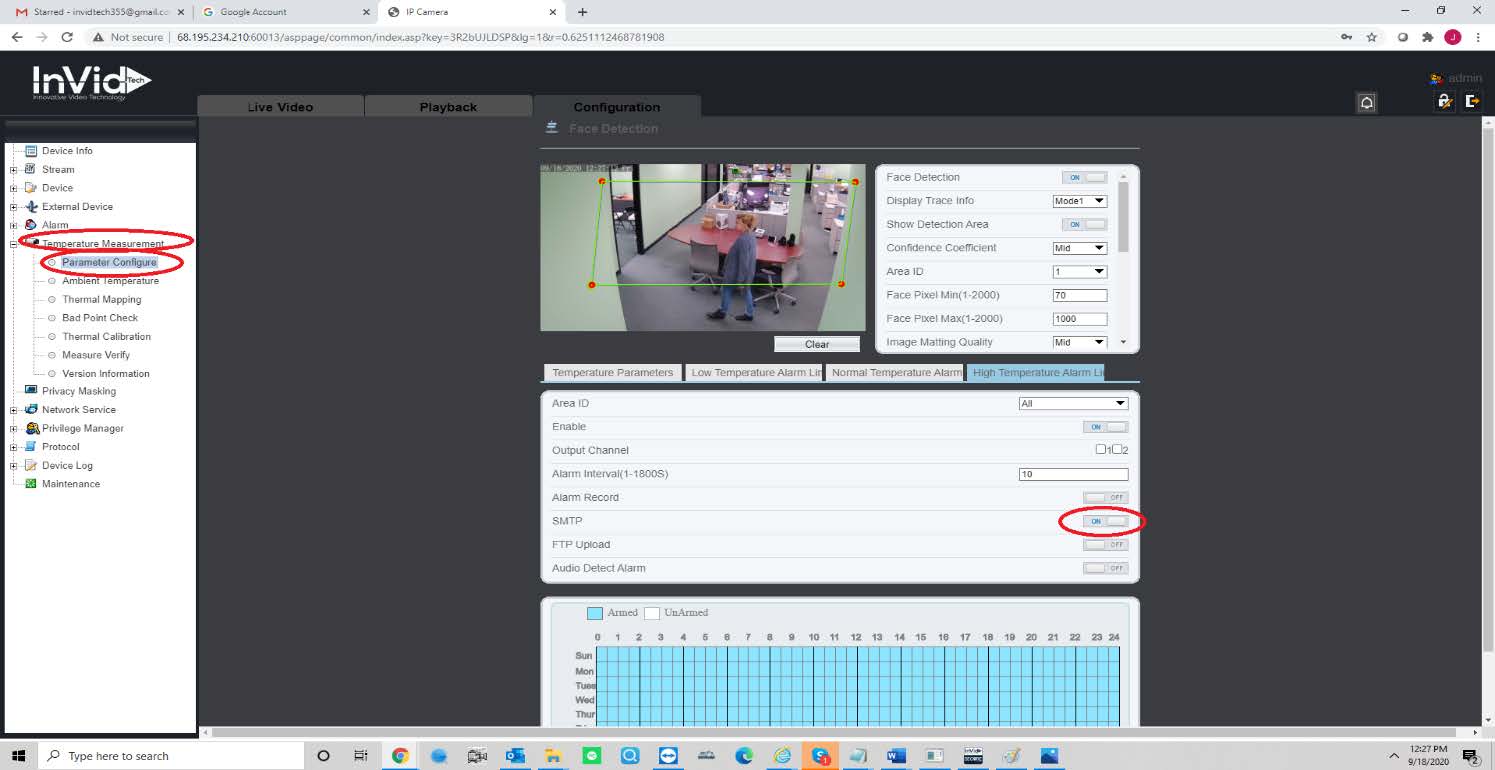
Task: Click the Armed blue legend swatch
Action: click(594, 613)
